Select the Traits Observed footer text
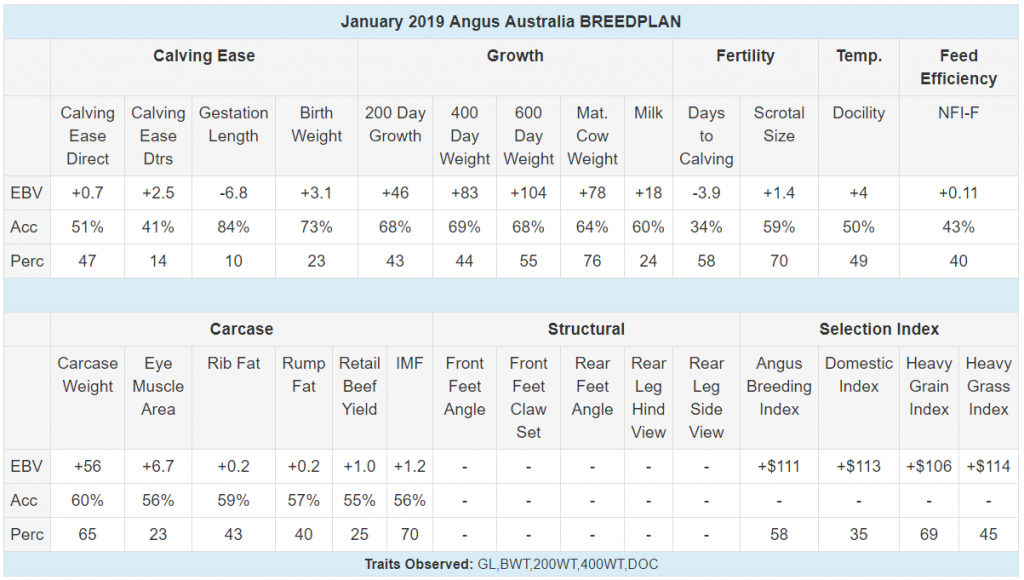Viewport: 1024px width, 580px height. click(511, 564)
